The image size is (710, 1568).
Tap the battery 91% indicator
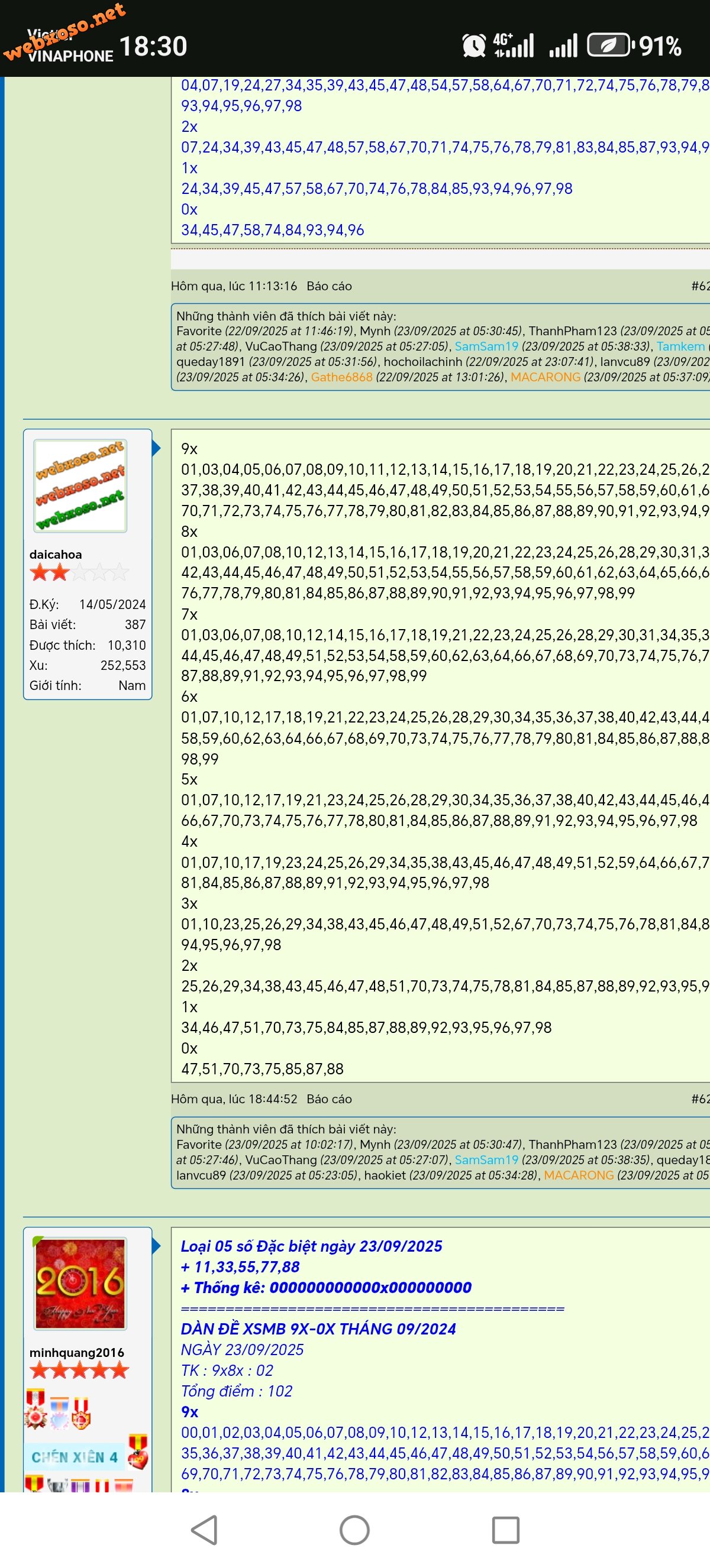[x=633, y=46]
